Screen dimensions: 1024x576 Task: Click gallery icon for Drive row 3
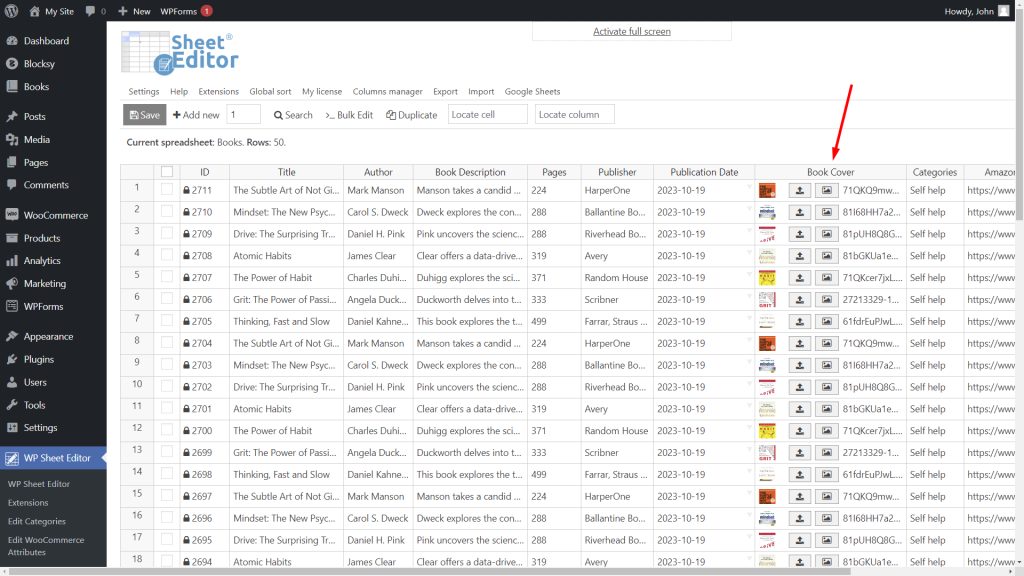tap(827, 234)
